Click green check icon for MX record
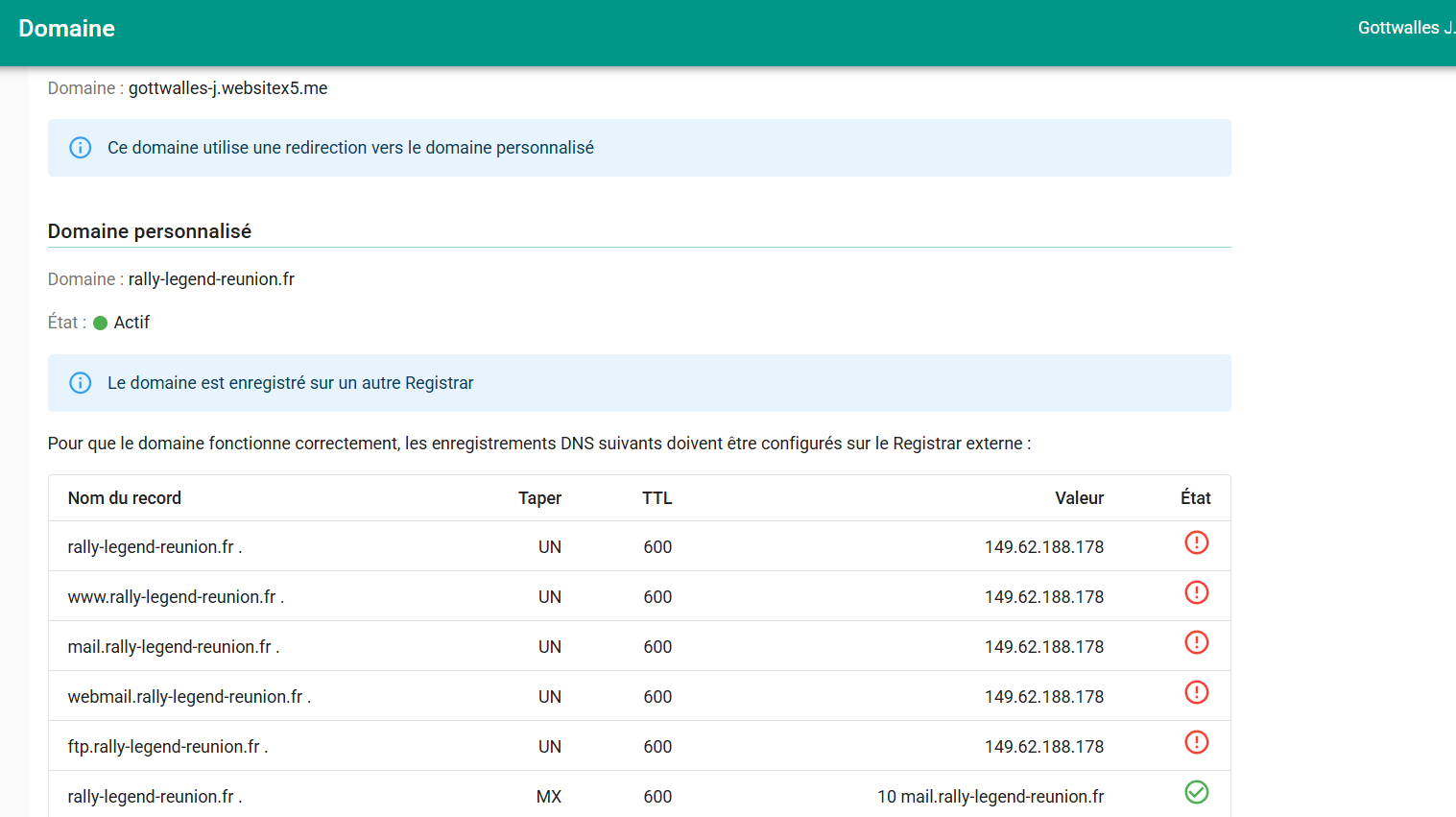Image resolution: width=1456 pixels, height=817 pixels. coord(1196,793)
